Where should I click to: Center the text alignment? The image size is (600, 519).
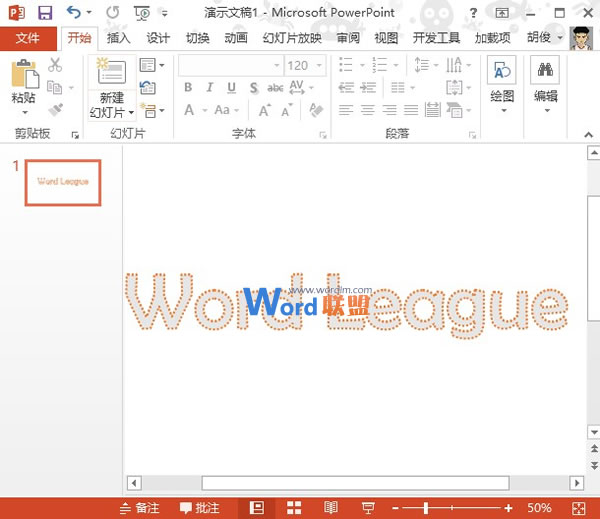(368, 110)
